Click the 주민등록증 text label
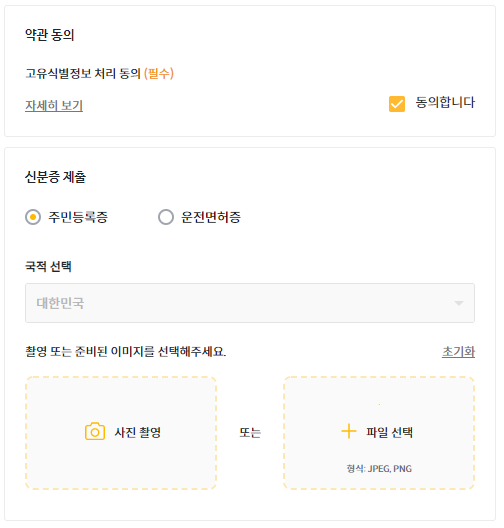This screenshot has width=504, height=528. (78, 217)
